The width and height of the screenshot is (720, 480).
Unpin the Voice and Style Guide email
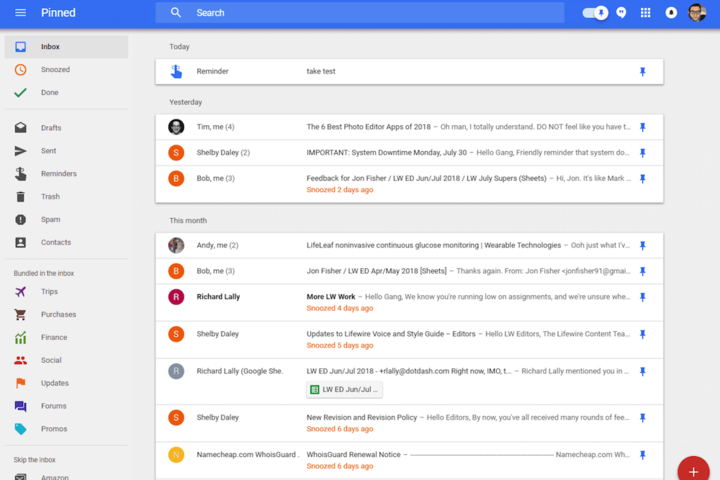point(642,334)
